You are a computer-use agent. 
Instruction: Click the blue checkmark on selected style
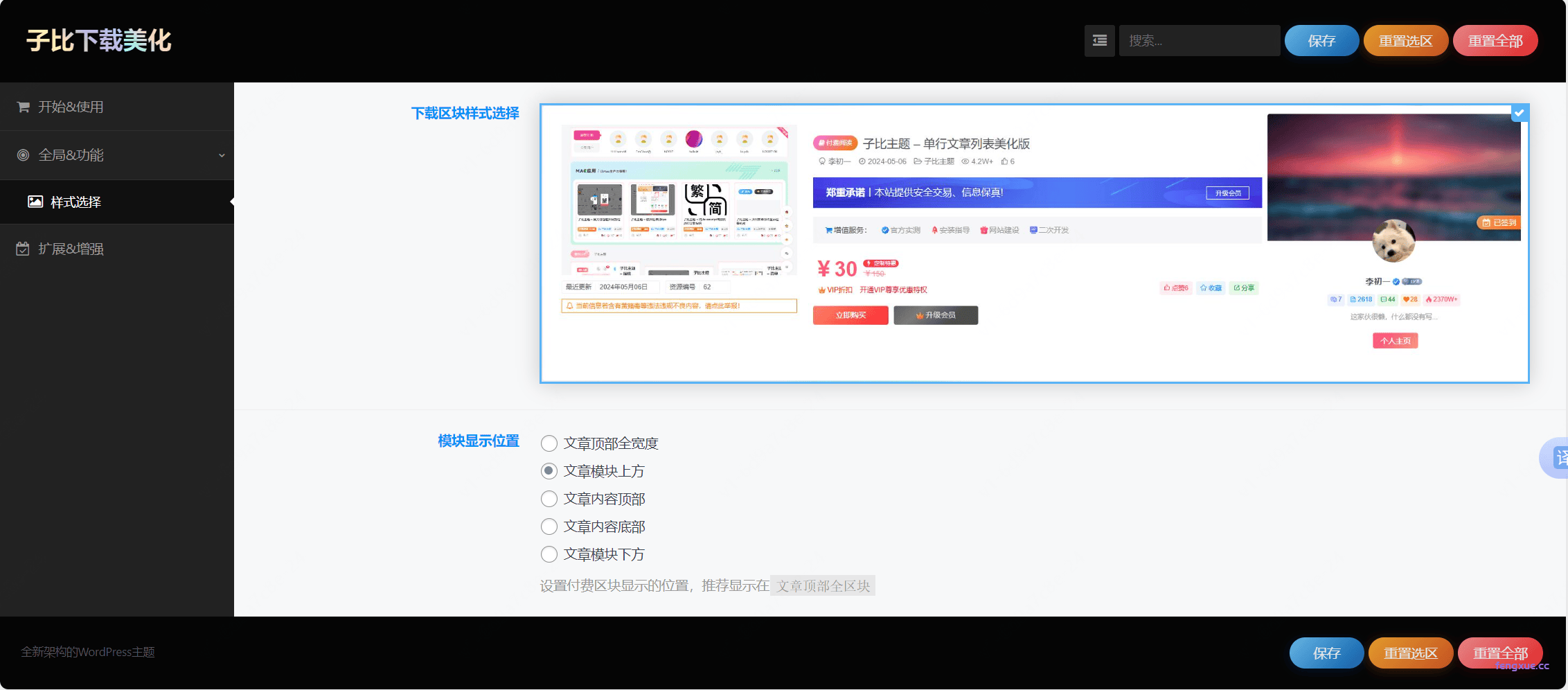point(1520,113)
